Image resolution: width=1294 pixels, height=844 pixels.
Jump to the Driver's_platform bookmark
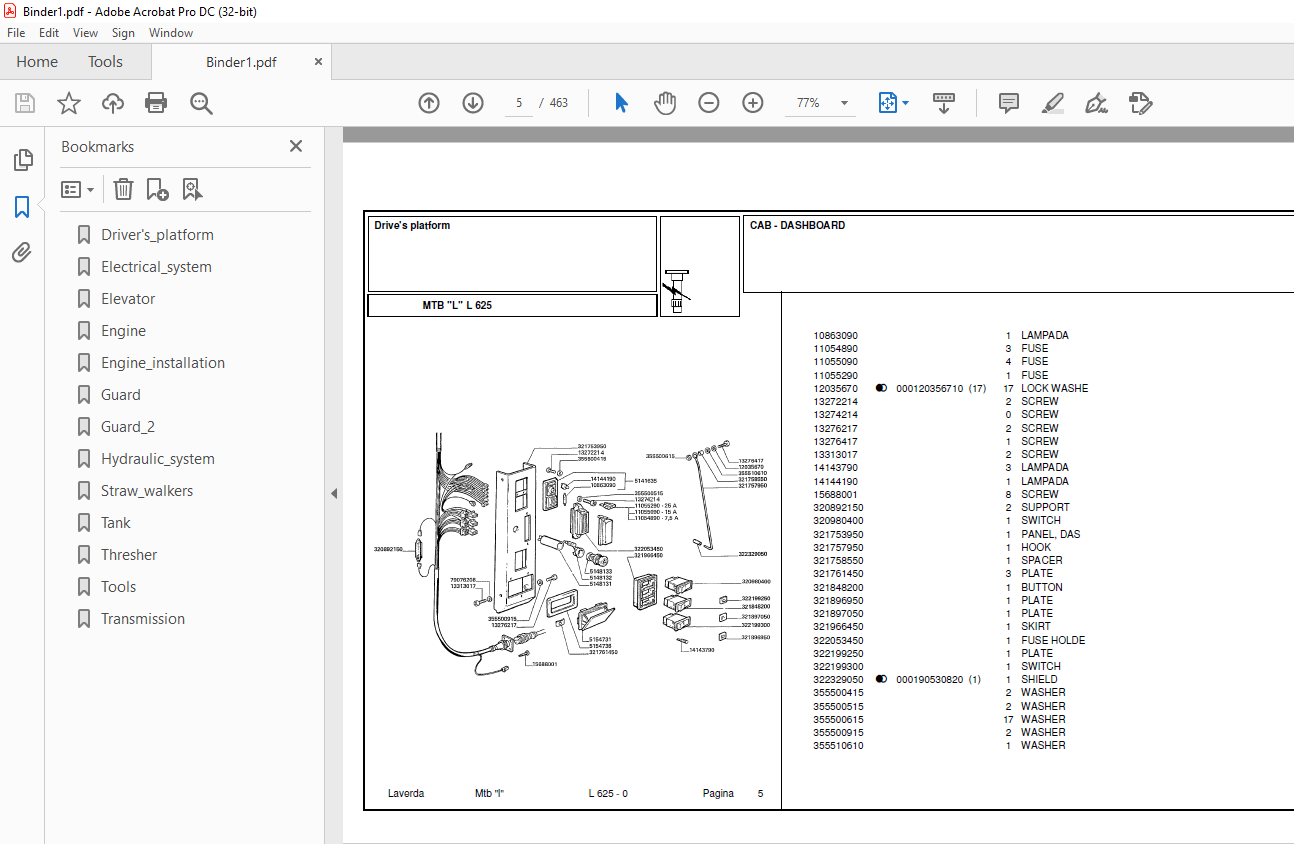(157, 235)
